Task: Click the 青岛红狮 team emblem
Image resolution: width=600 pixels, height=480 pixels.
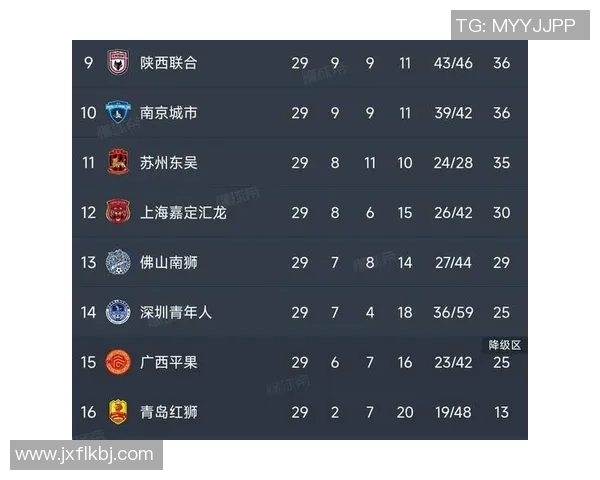Action: coord(118,411)
